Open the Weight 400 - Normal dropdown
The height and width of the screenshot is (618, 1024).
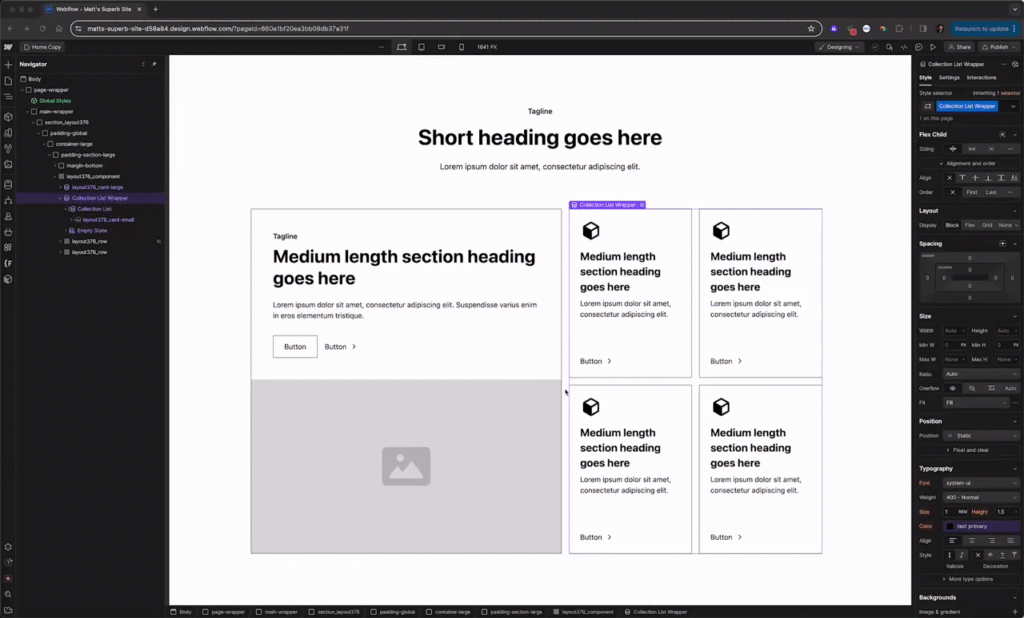point(981,497)
